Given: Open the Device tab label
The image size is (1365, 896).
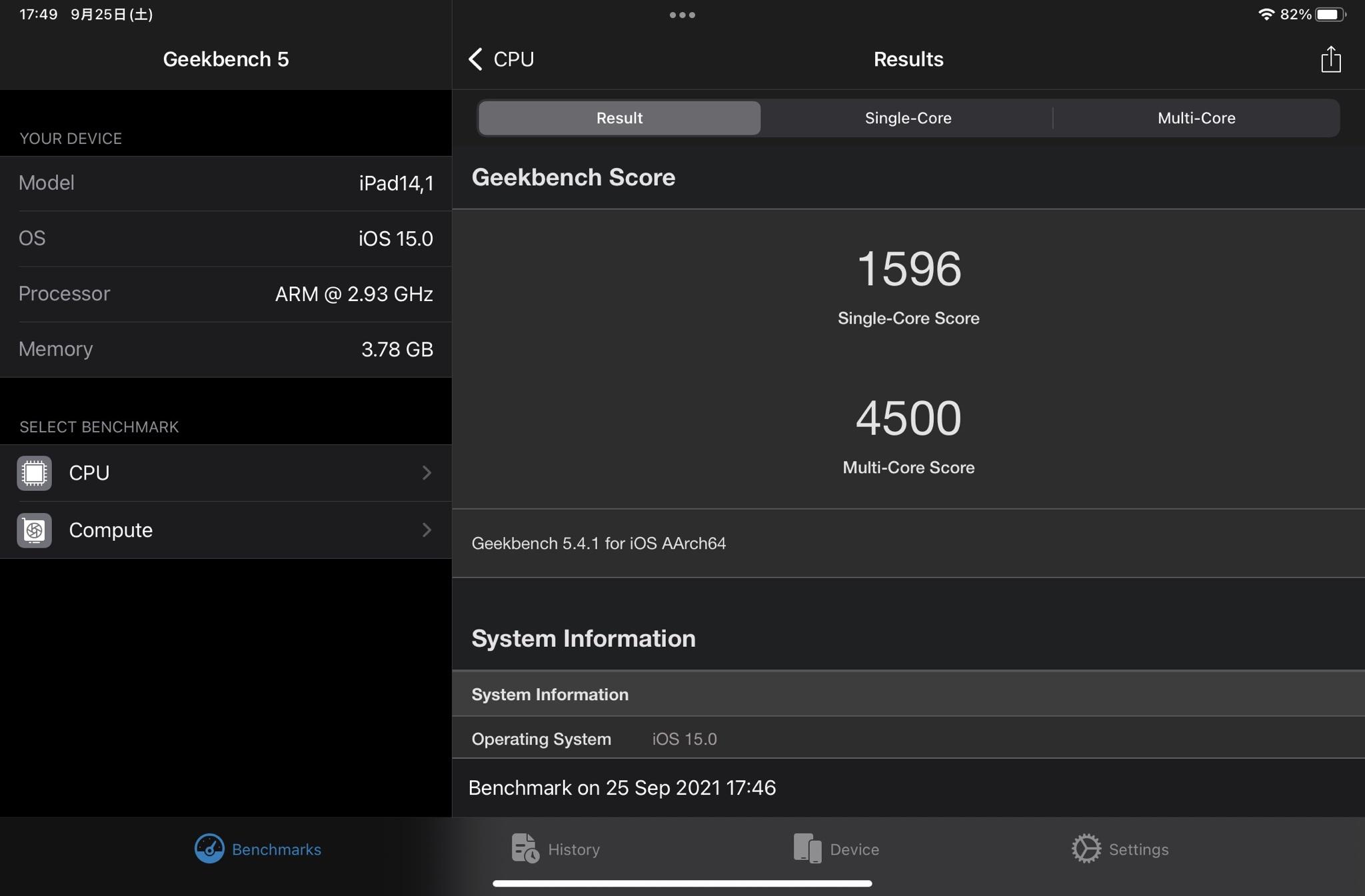Looking at the screenshot, I should pos(854,849).
